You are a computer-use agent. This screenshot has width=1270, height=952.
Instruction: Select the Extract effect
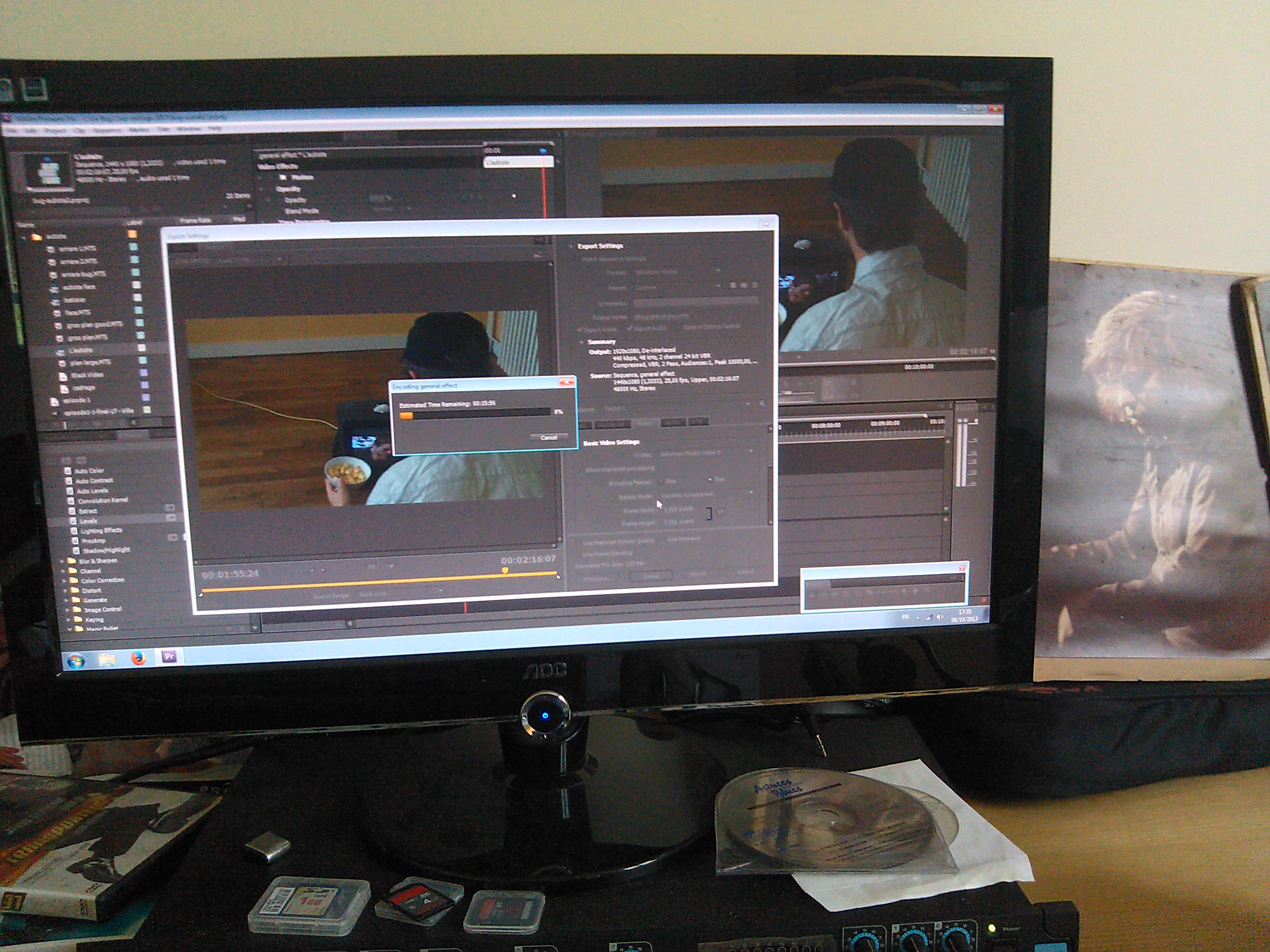point(88,511)
